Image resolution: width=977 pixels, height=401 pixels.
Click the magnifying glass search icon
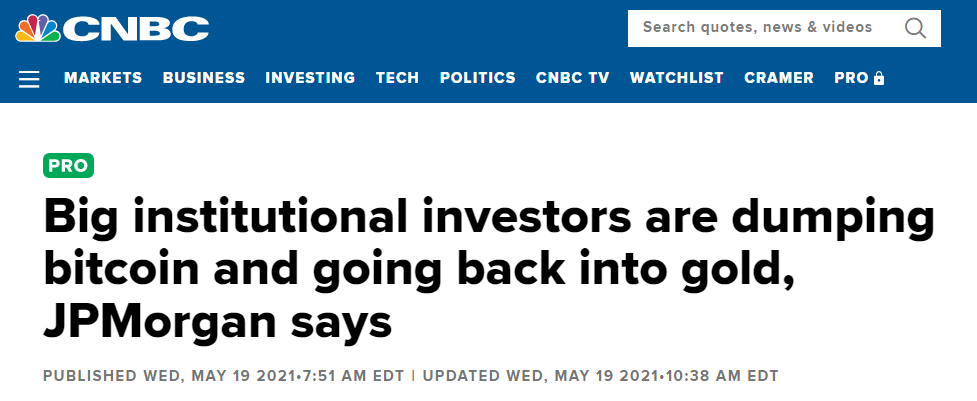(915, 28)
